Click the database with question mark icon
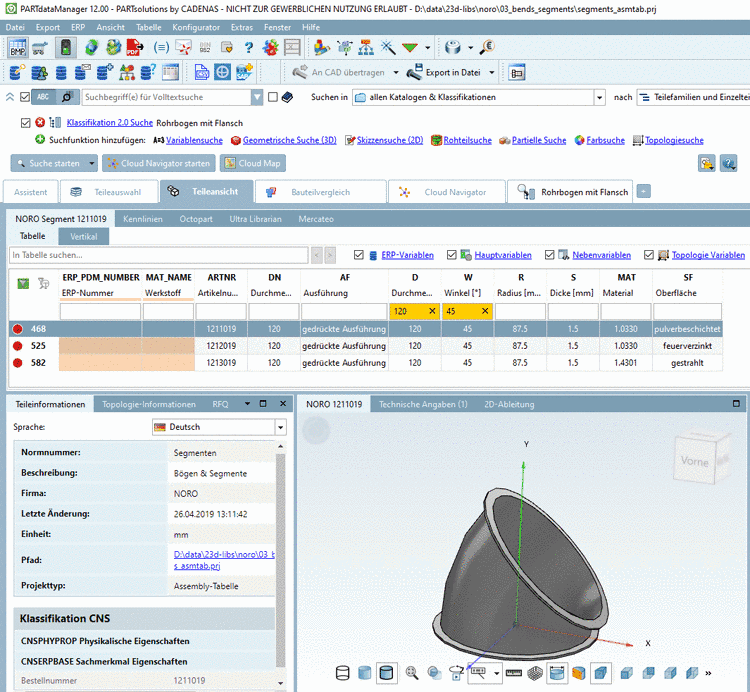This screenshot has height=692, width=750. tap(148, 73)
